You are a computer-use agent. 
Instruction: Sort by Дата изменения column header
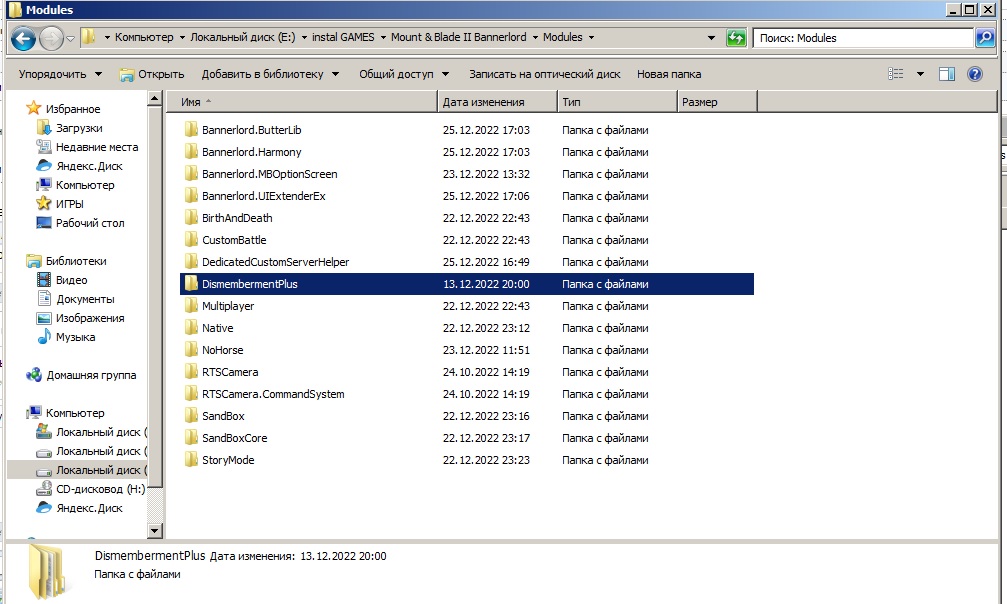point(498,102)
